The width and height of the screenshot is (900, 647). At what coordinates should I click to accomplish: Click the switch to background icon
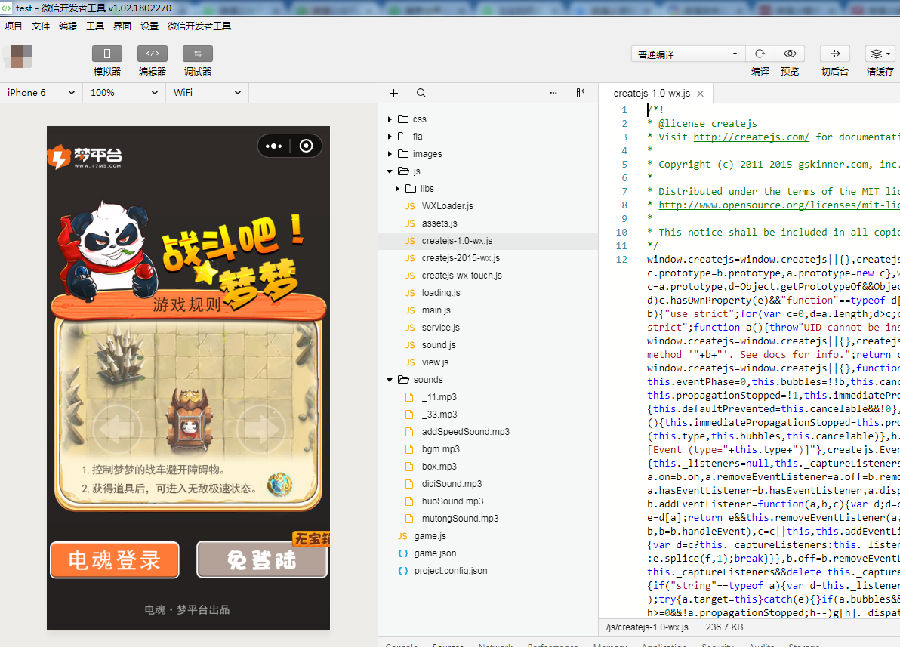pos(835,53)
